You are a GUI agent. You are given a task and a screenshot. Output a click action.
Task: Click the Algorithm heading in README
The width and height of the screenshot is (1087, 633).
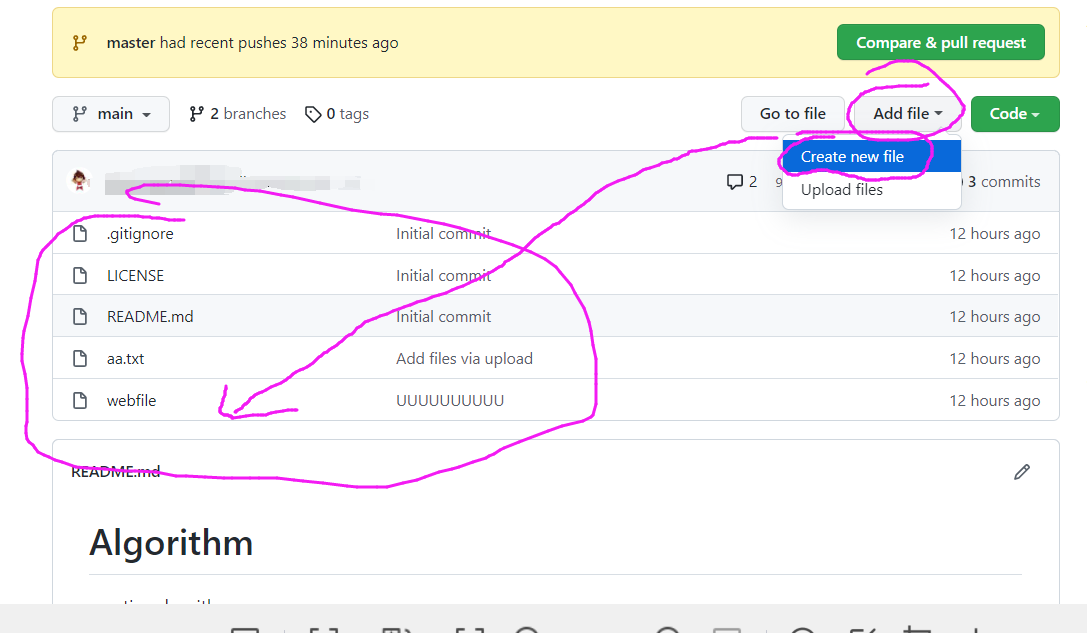171,542
